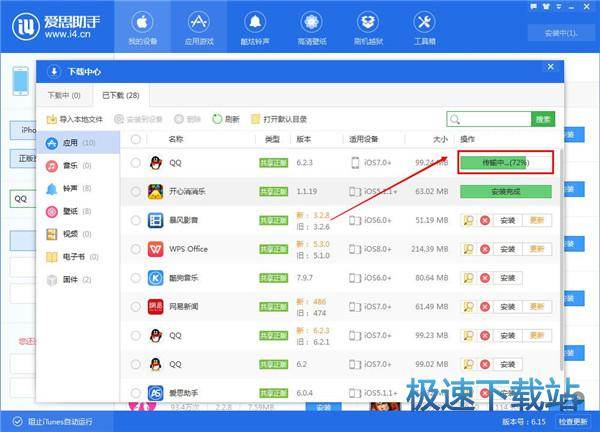Click the red delete icon in QQ 99.02 MB row
Viewport: 600px width, 432px height.
(485, 364)
